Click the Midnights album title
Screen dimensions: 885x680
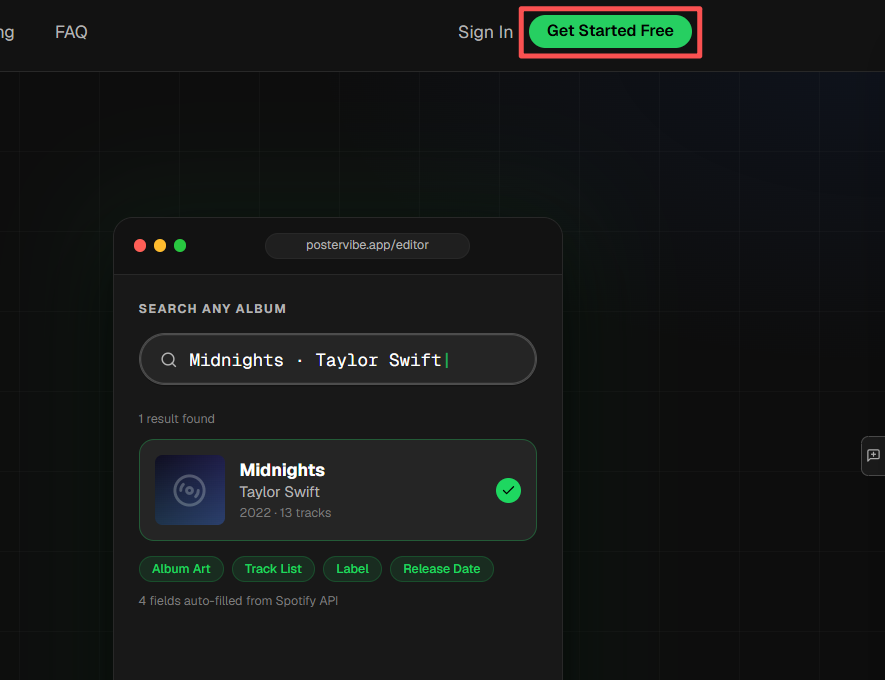pos(282,470)
